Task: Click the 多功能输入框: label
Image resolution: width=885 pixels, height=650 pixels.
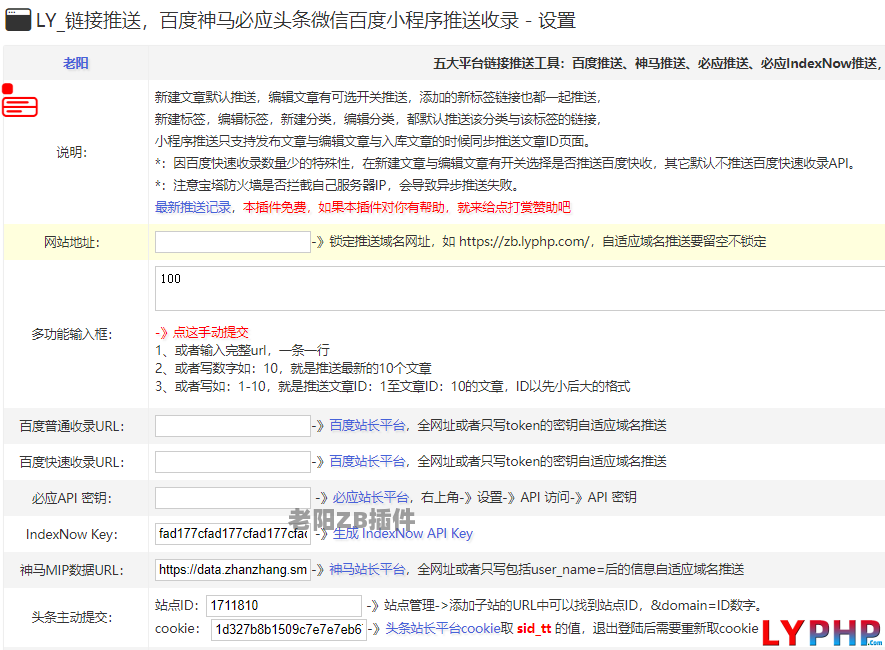Action: click(72, 335)
